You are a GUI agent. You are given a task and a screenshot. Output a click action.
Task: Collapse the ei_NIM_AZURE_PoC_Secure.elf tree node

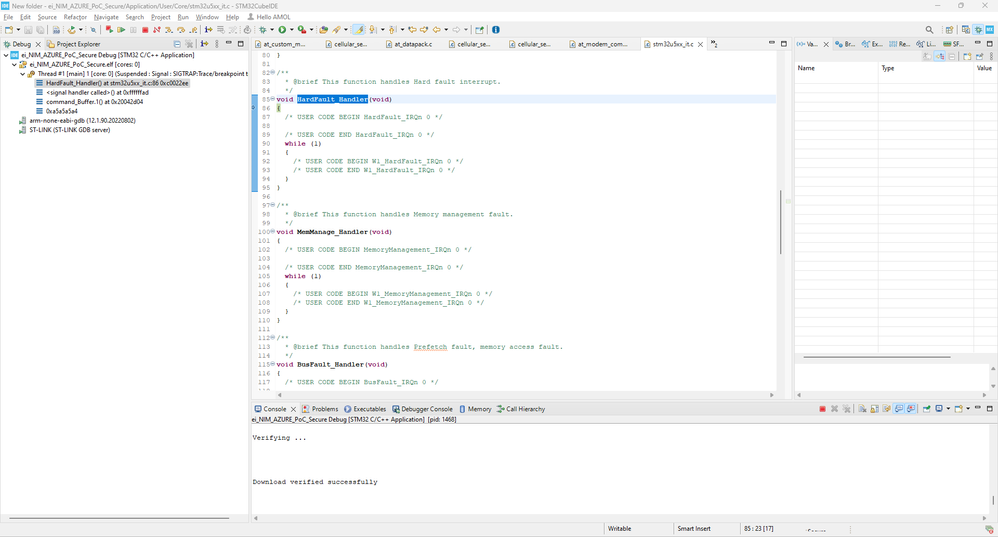(x=15, y=64)
